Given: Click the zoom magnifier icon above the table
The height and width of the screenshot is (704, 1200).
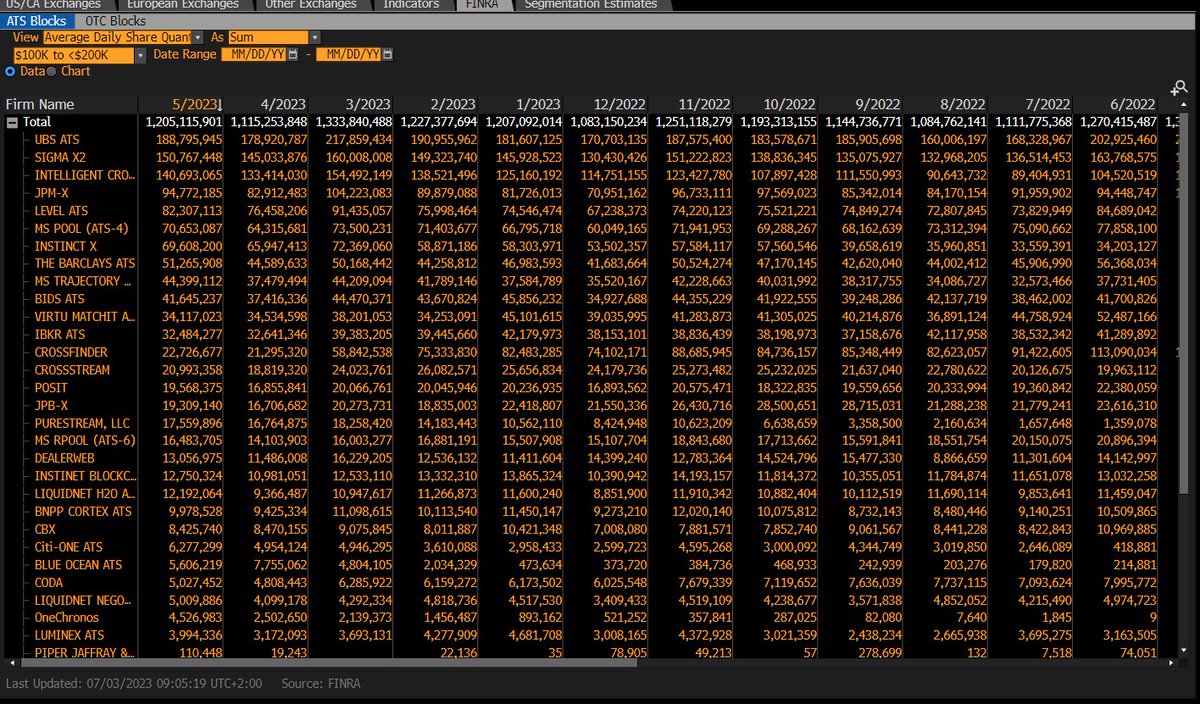Looking at the screenshot, I should click(x=1181, y=90).
